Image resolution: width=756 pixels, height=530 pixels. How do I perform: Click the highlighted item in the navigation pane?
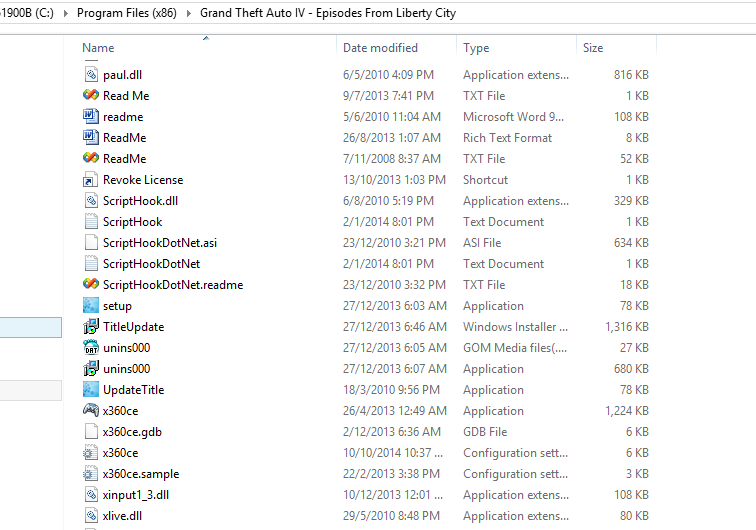click(x=31, y=327)
